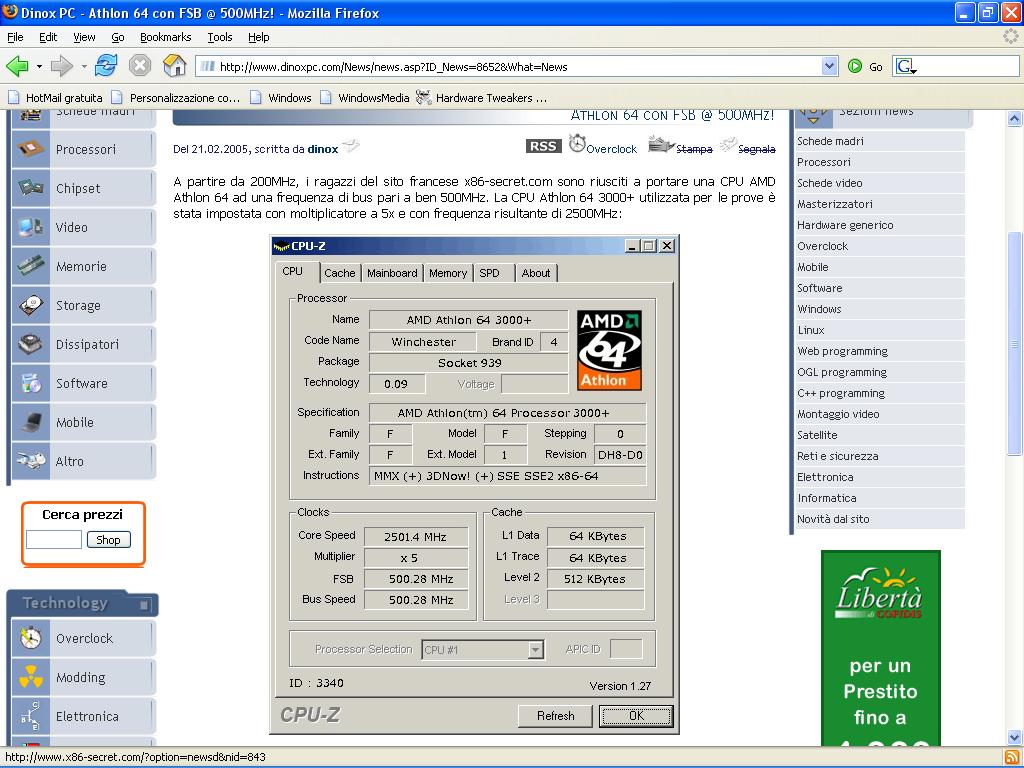Open the Video sidebar icon

(x=31, y=227)
